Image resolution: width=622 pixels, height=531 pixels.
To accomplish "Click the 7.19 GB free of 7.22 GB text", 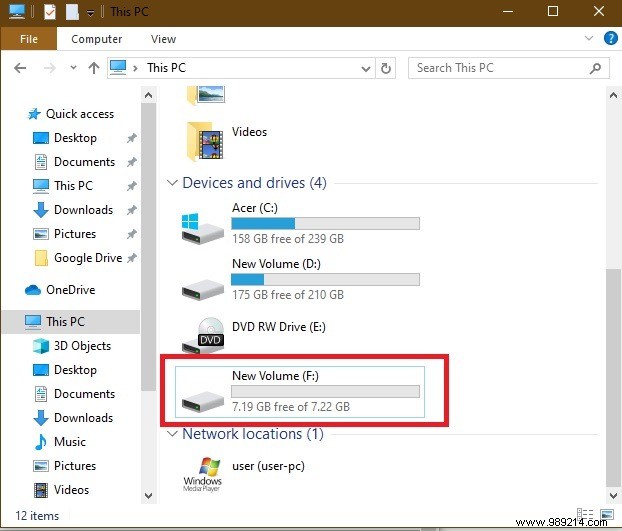I will point(291,407).
